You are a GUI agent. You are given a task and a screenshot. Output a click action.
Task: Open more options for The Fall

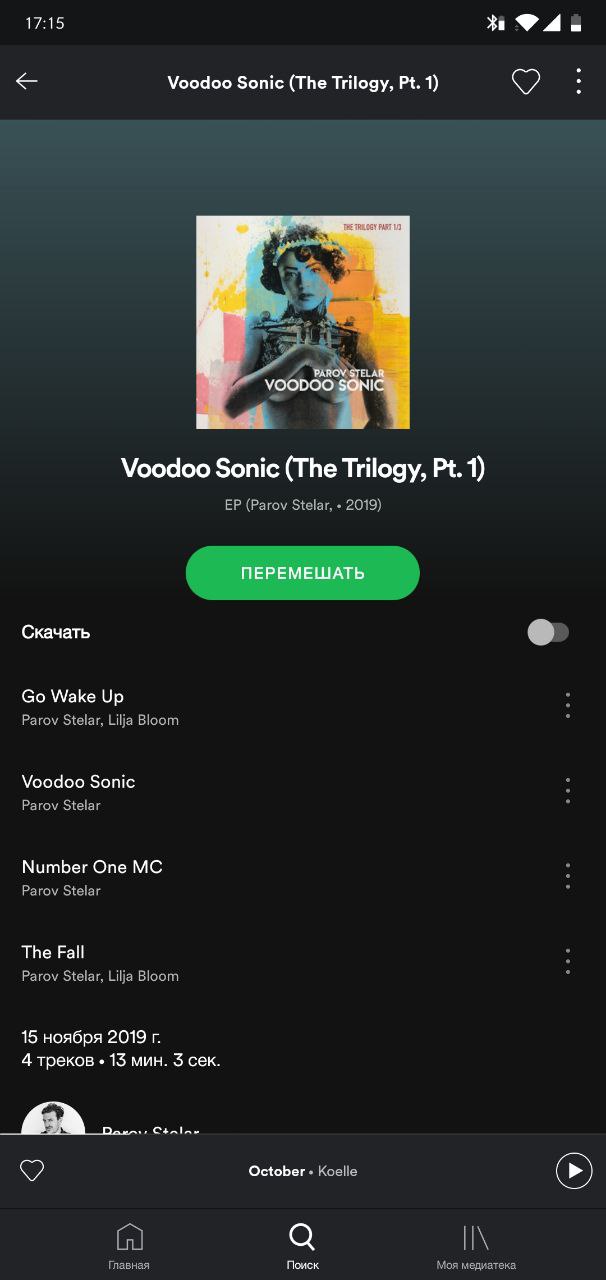(568, 962)
